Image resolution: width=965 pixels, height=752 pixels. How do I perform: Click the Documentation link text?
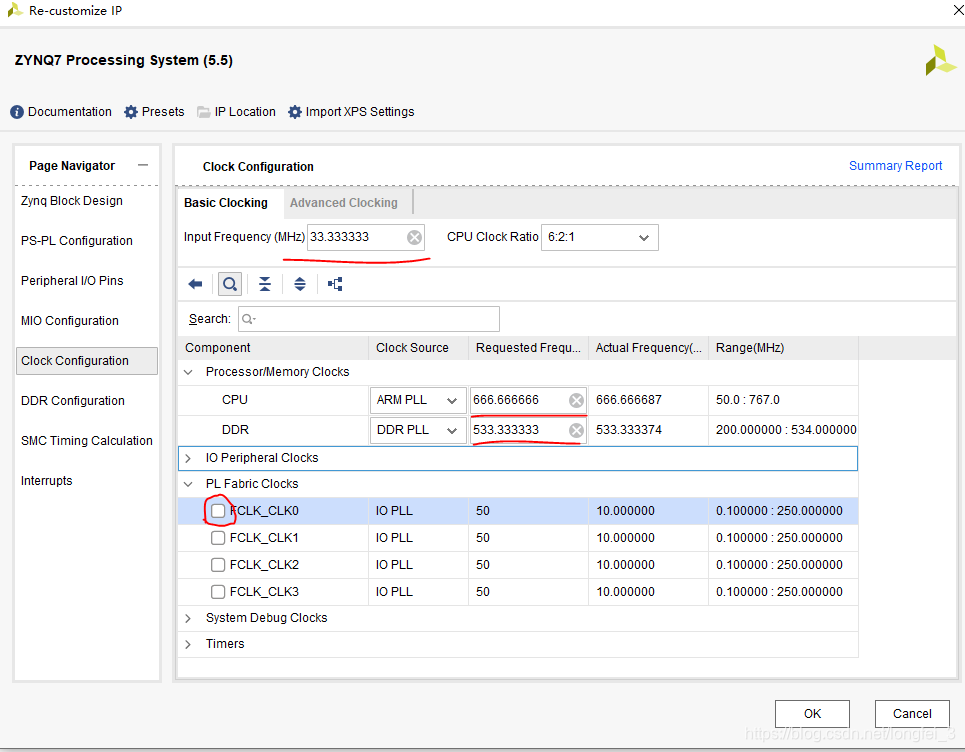point(70,112)
